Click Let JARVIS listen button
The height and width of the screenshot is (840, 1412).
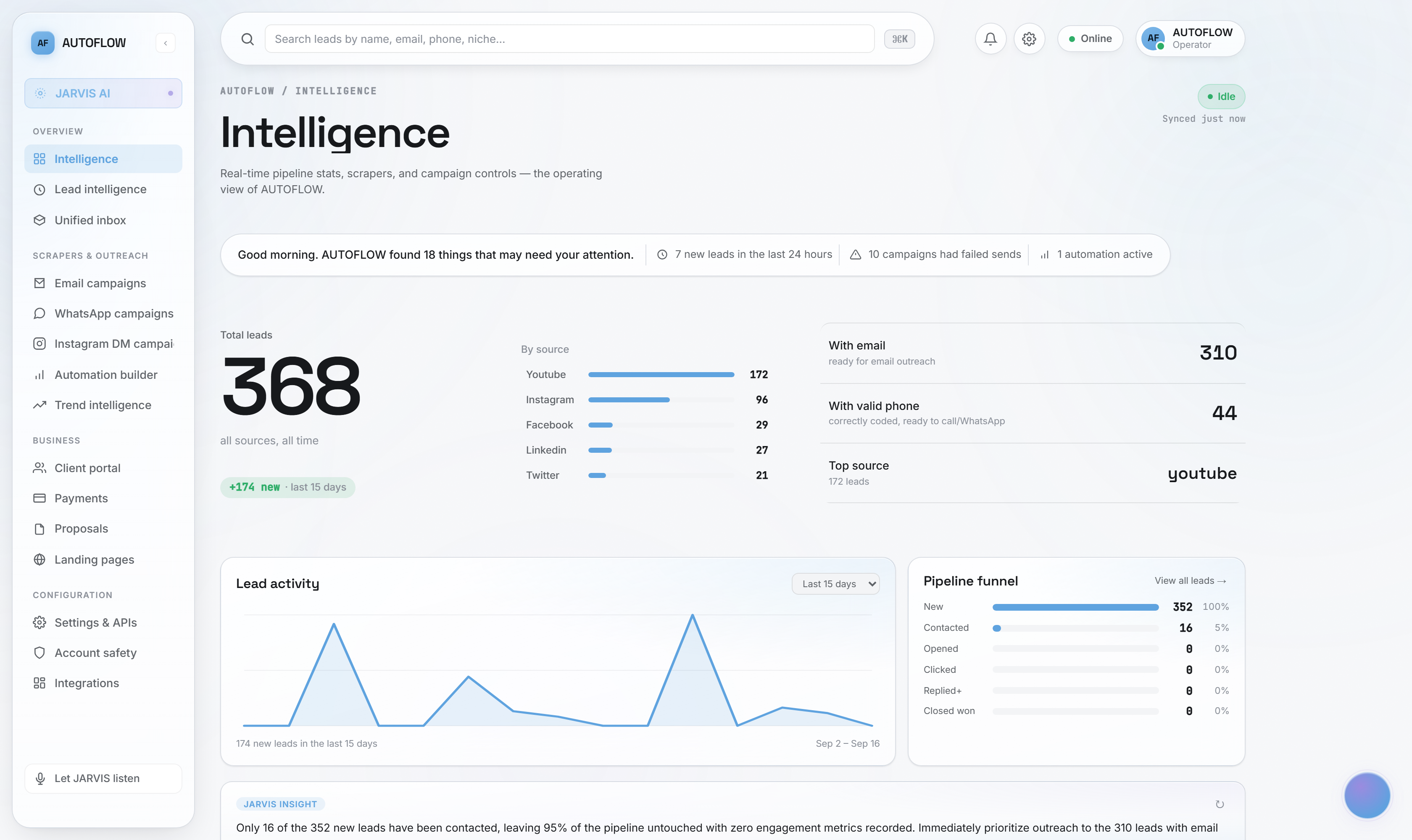(103, 778)
